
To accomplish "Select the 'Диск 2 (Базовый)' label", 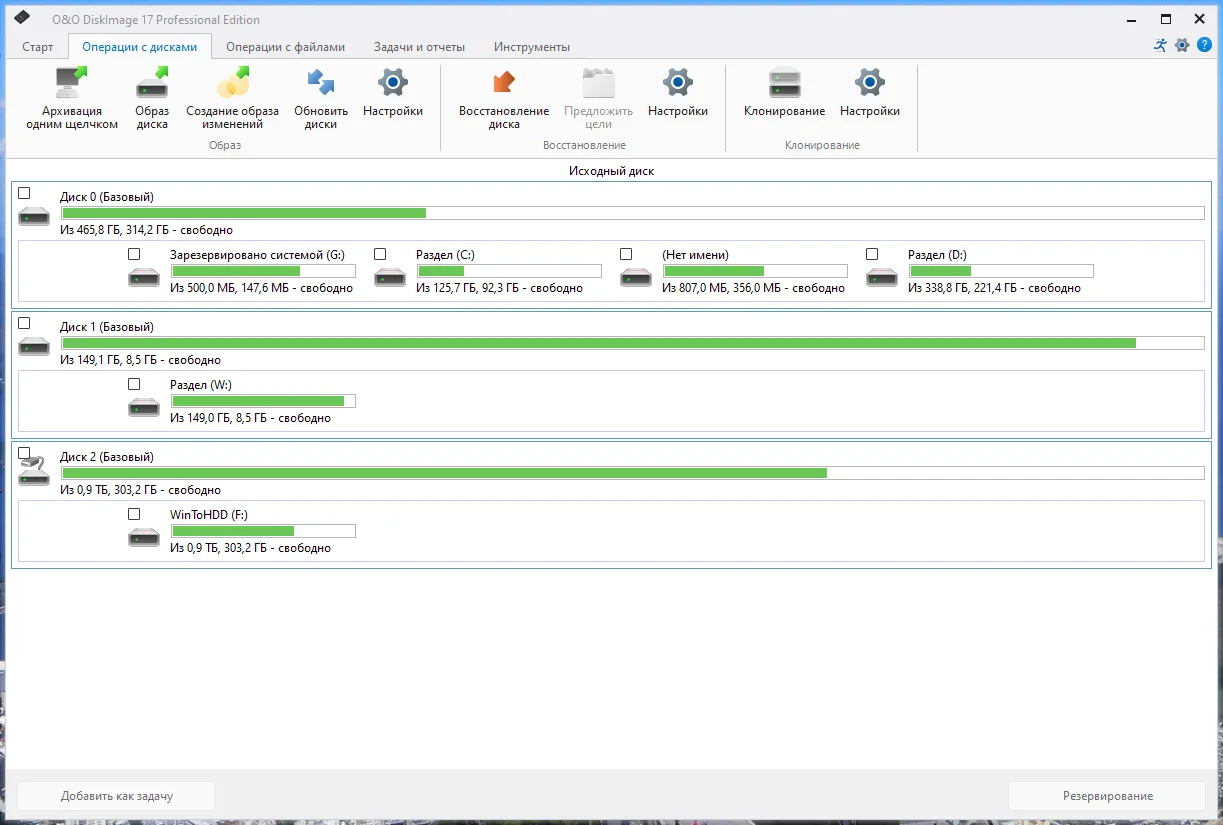I will (107, 457).
